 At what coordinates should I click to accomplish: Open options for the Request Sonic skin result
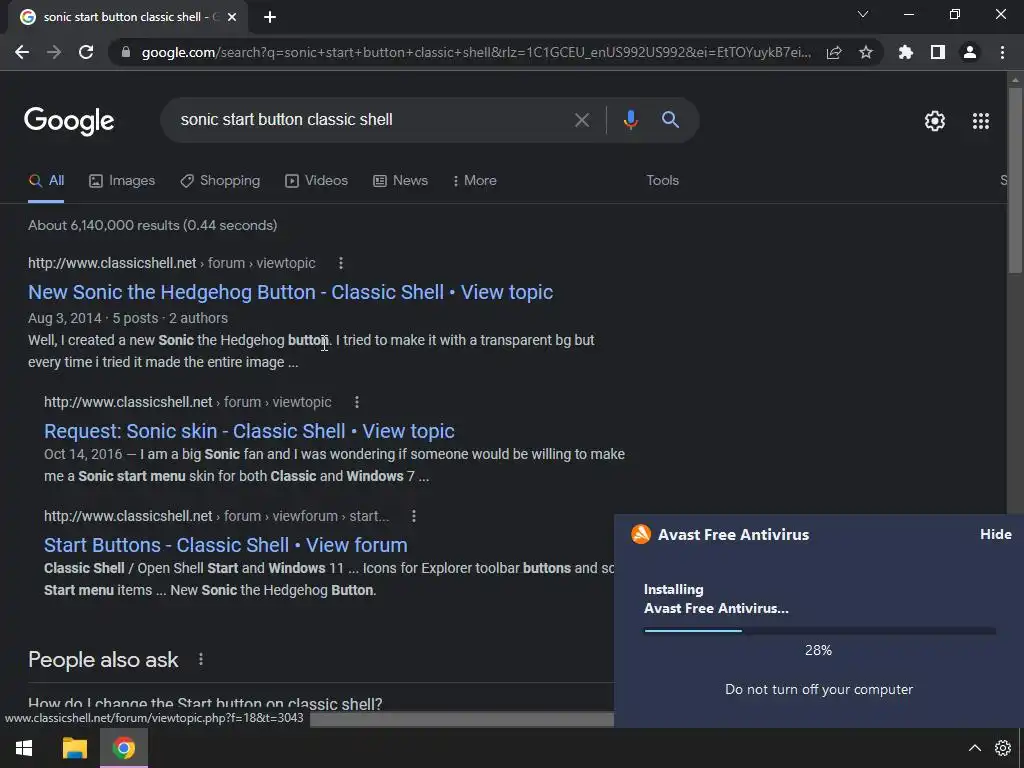click(x=357, y=402)
